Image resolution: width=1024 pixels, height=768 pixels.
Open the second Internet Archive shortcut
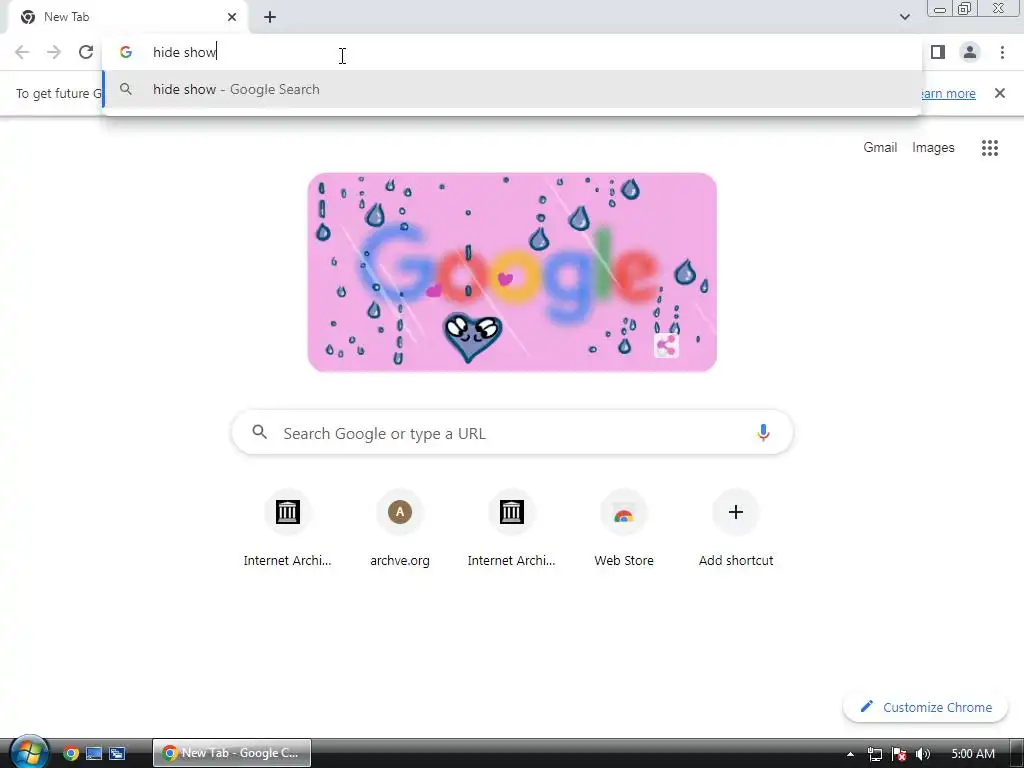(511, 528)
